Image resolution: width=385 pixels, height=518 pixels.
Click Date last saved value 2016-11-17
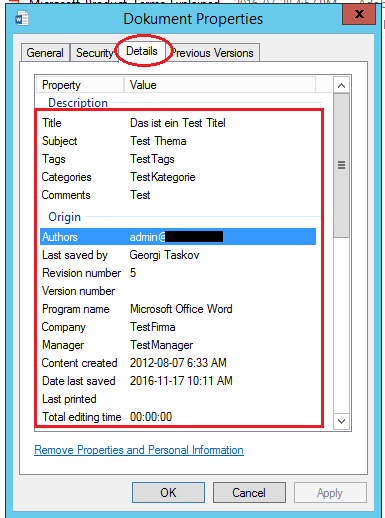click(181, 381)
